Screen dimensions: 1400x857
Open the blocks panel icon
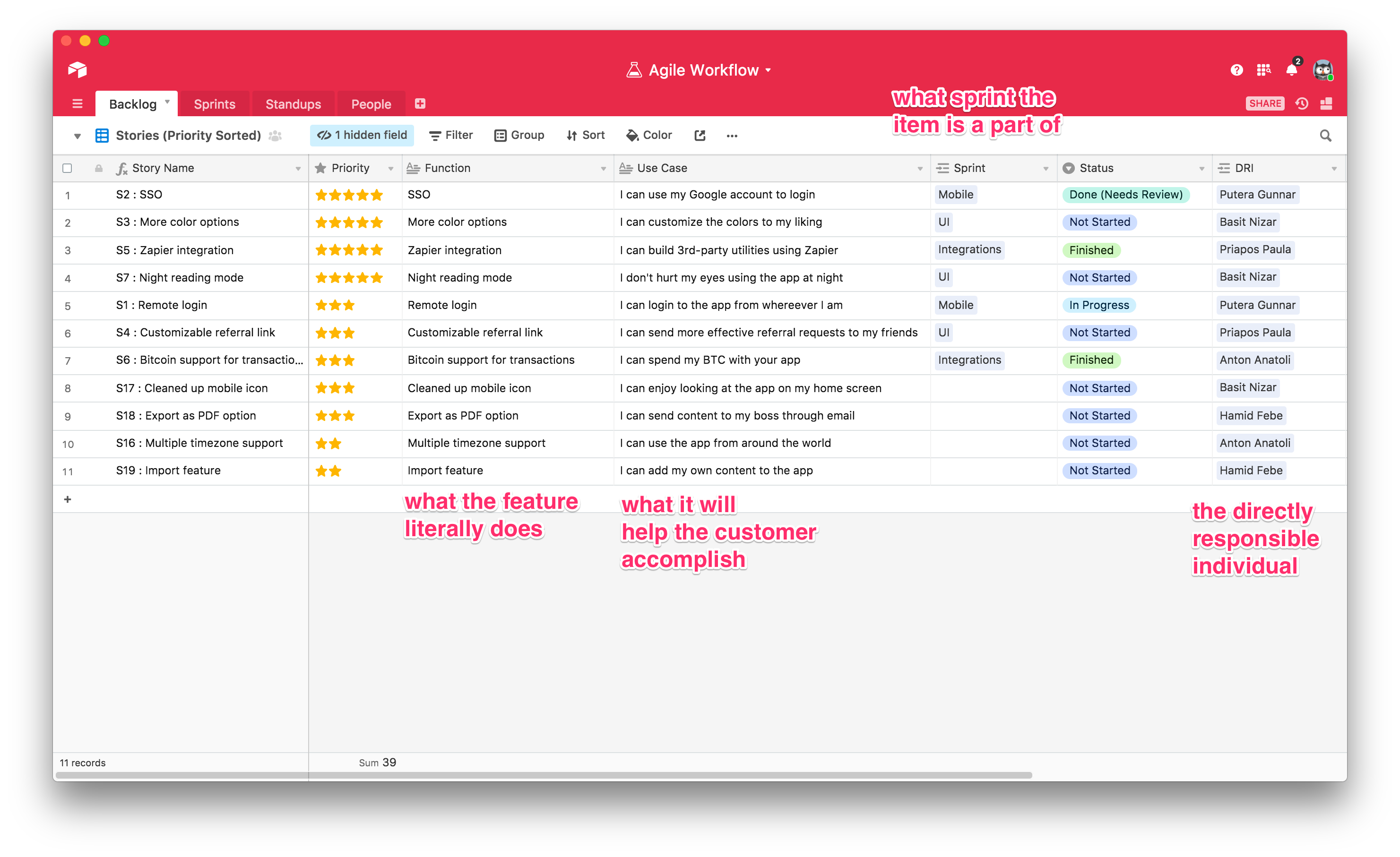click(1326, 103)
